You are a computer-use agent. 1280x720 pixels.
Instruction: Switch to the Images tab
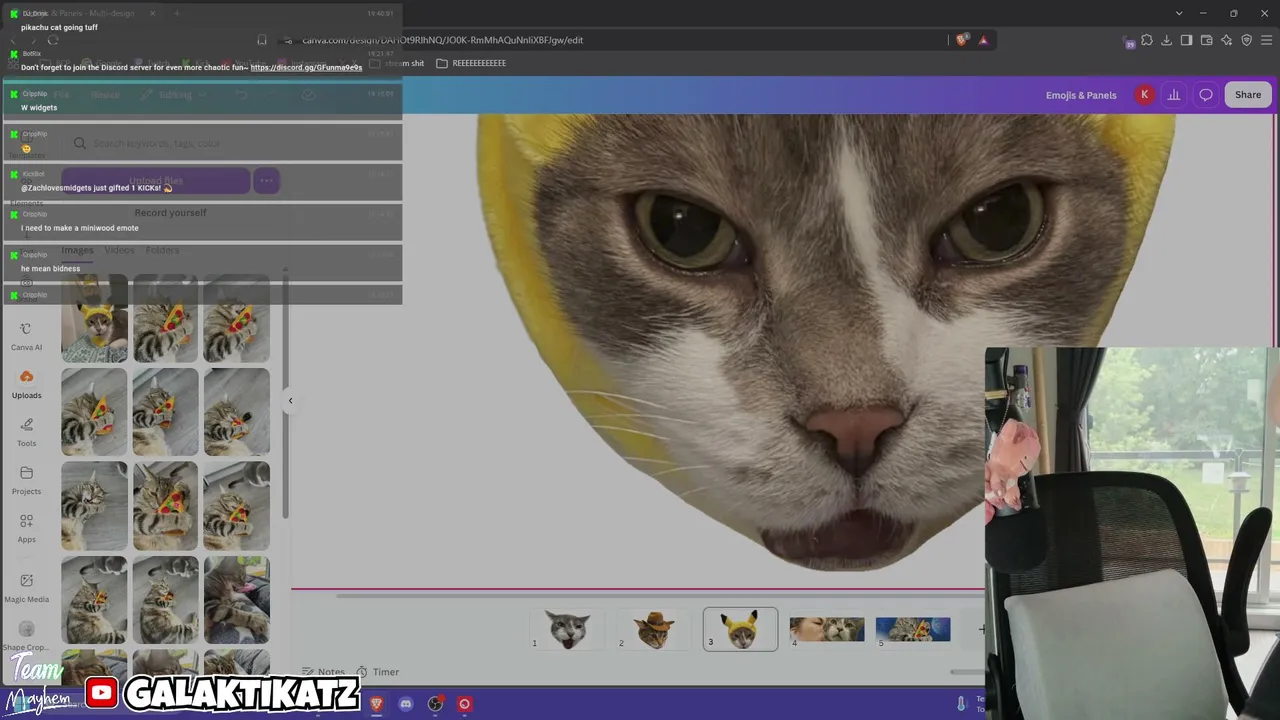point(77,250)
